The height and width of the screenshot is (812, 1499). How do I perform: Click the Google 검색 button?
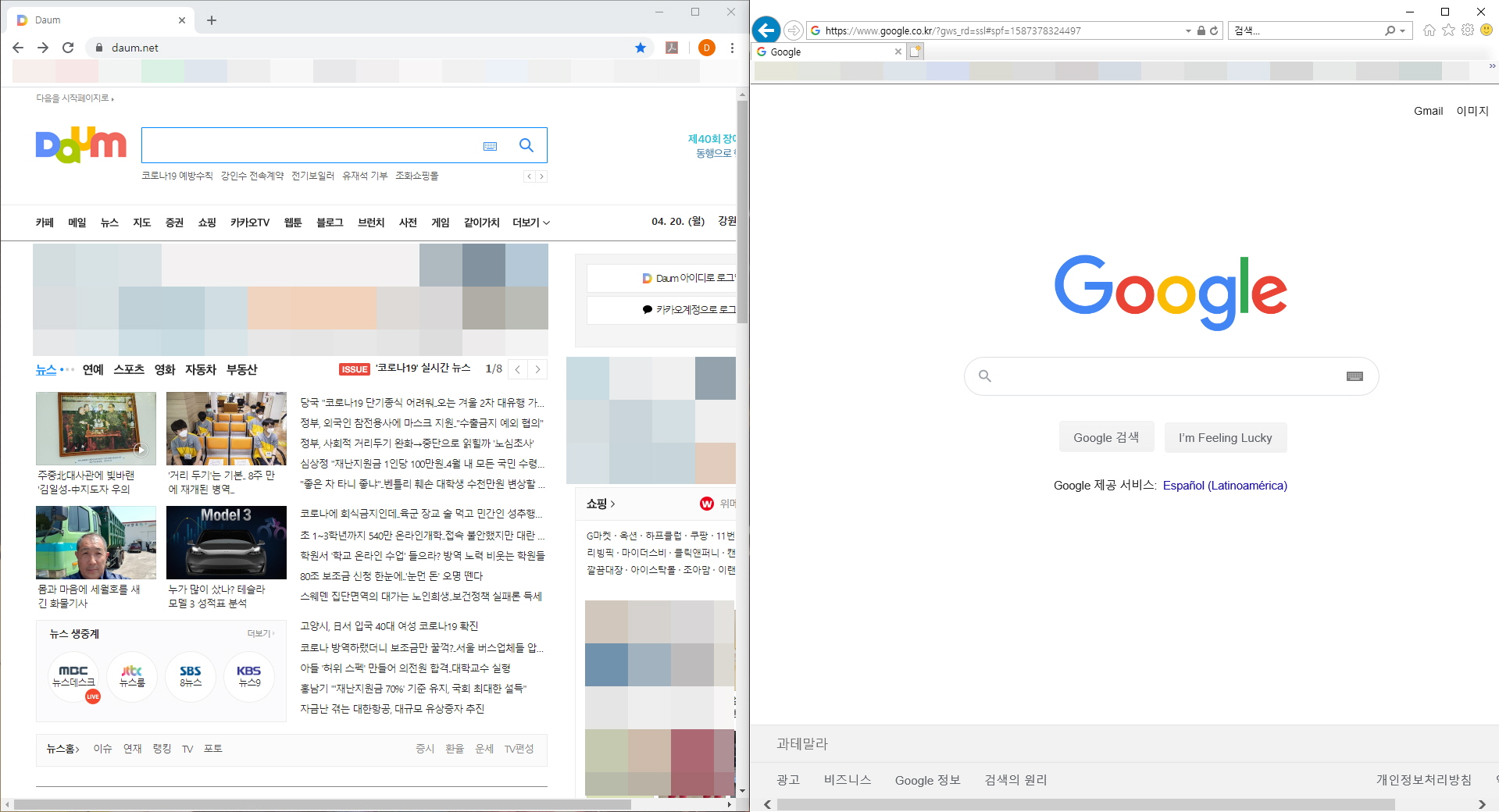(x=1106, y=437)
